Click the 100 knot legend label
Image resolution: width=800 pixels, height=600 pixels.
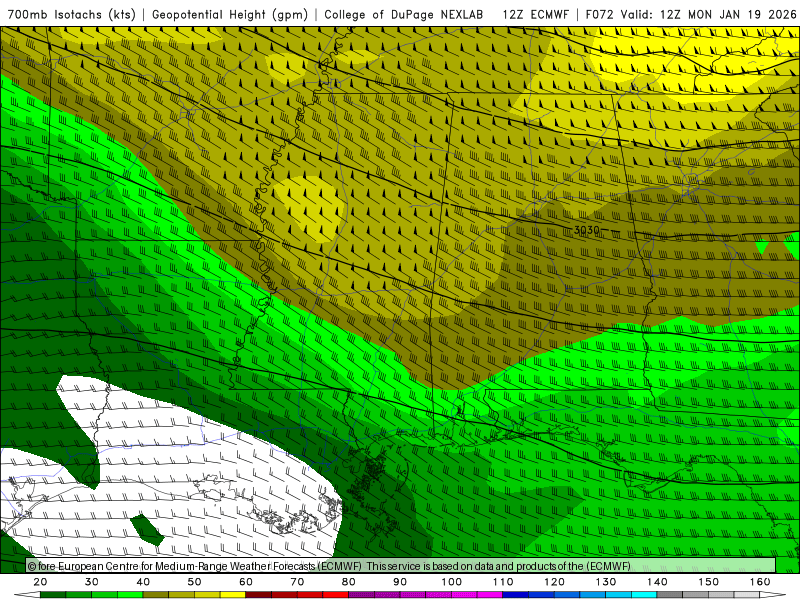pos(452,582)
